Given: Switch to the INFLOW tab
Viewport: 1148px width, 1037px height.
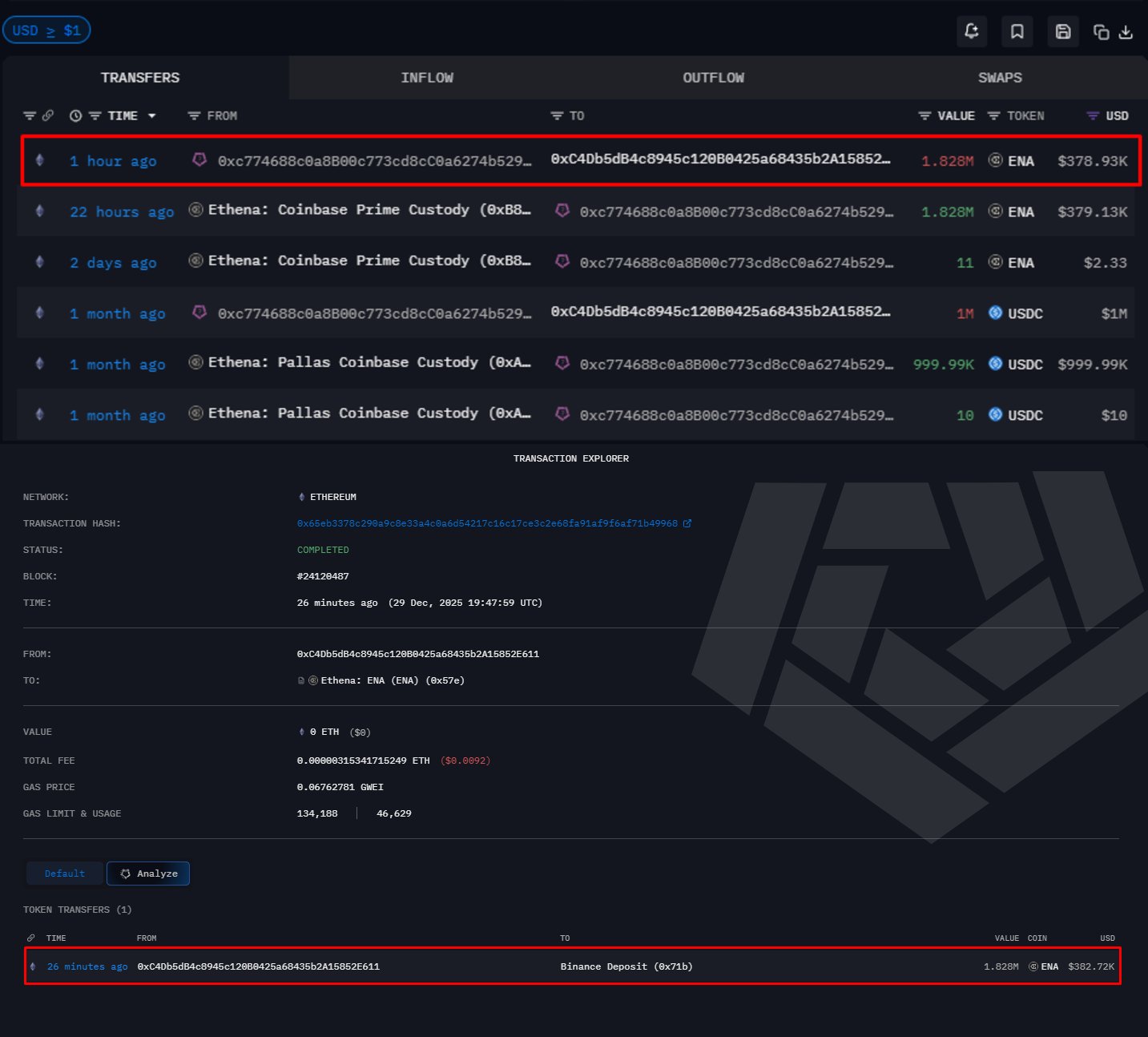Looking at the screenshot, I should [427, 78].
